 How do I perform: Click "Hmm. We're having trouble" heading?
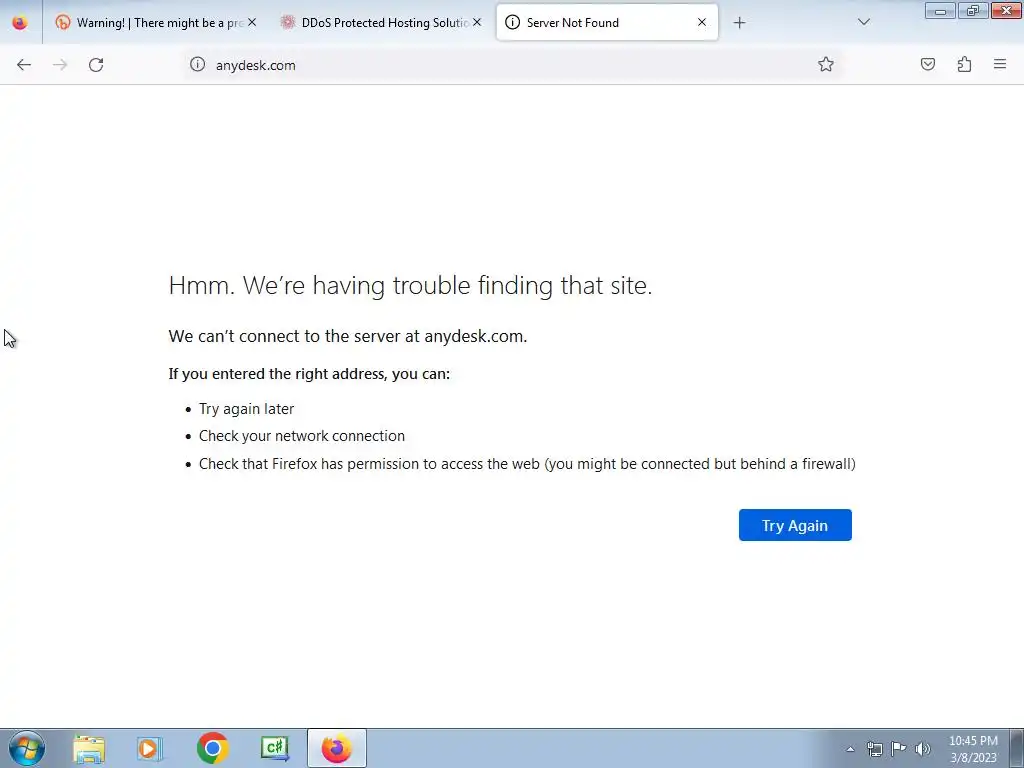pyautogui.click(x=410, y=285)
